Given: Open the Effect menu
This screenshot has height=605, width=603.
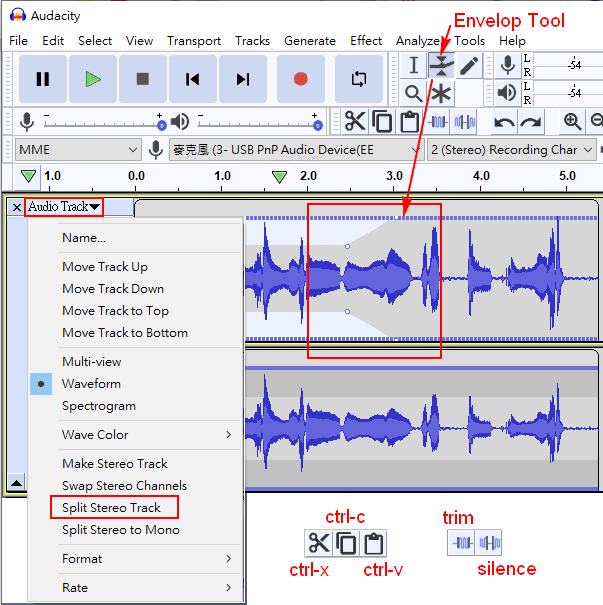Looking at the screenshot, I should click(x=366, y=41).
